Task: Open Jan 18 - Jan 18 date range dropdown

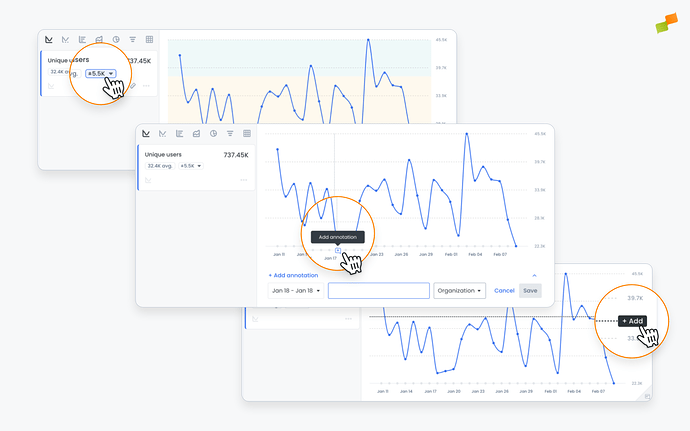Action: [296, 291]
